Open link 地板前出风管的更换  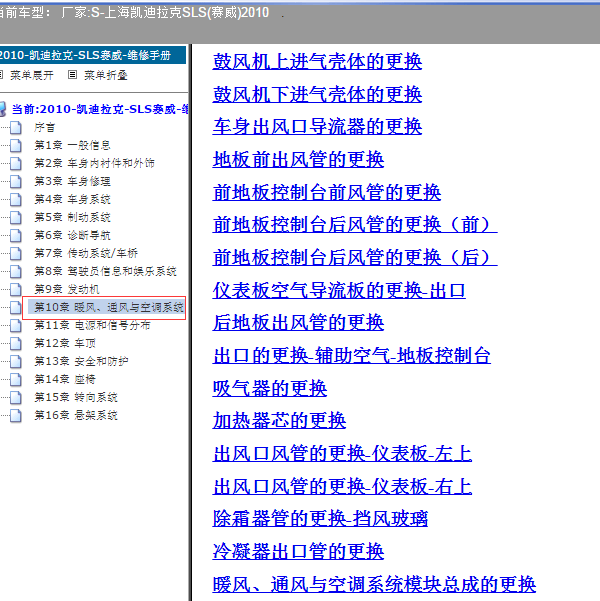tap(298, 159)
